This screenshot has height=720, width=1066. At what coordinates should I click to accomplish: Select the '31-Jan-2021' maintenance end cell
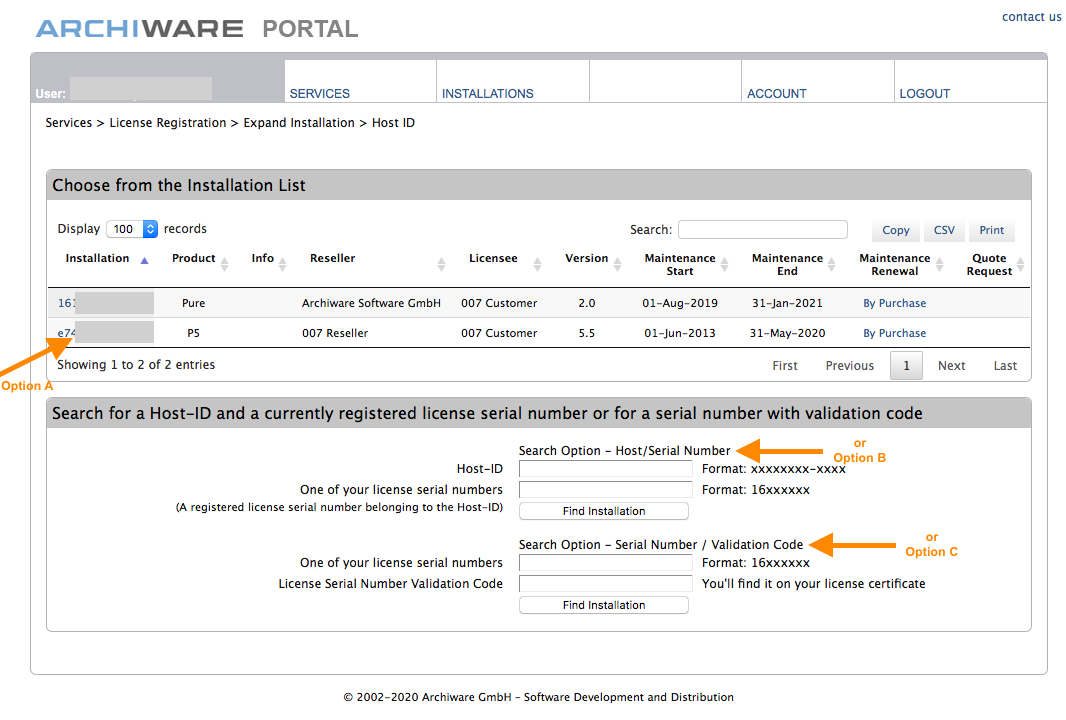(x=787, y=303)
